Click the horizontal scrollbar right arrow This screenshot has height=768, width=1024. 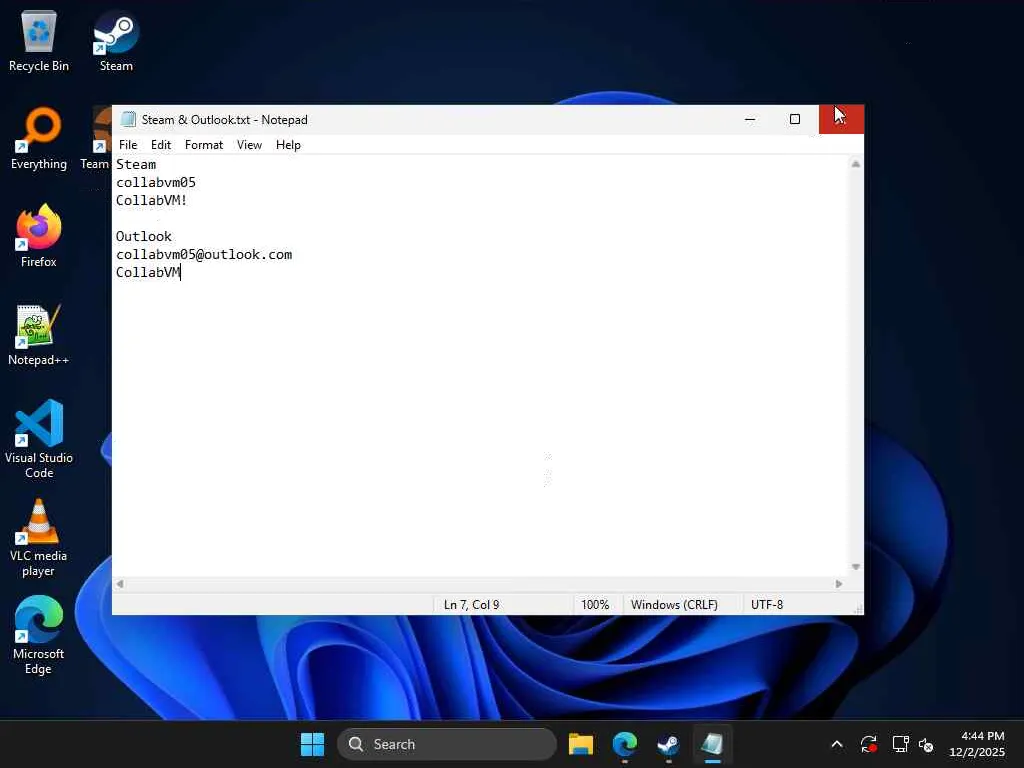(839, 584)
